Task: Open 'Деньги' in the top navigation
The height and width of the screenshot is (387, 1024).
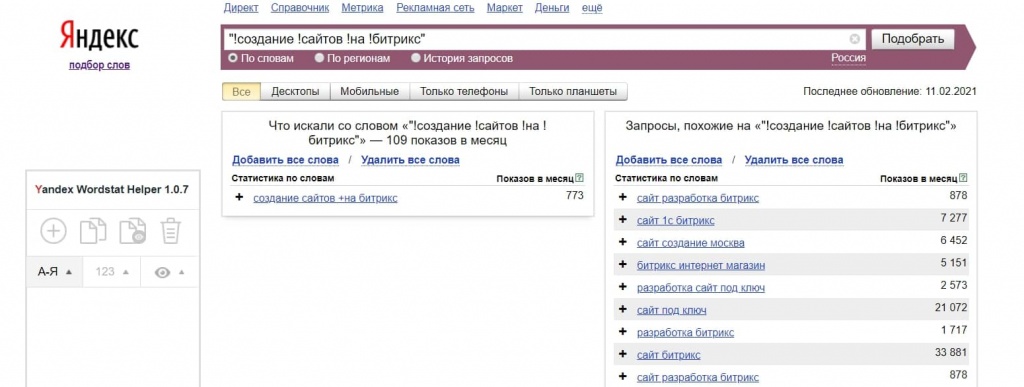Action: coord(551,8)
